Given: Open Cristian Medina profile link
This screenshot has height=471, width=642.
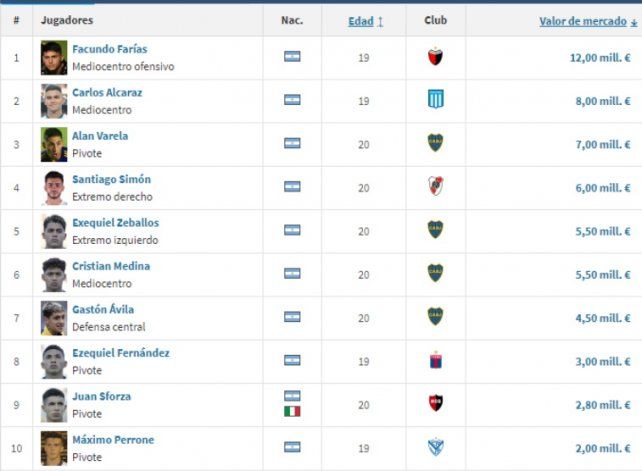Looking at the screenshot, I should (111, 266).
